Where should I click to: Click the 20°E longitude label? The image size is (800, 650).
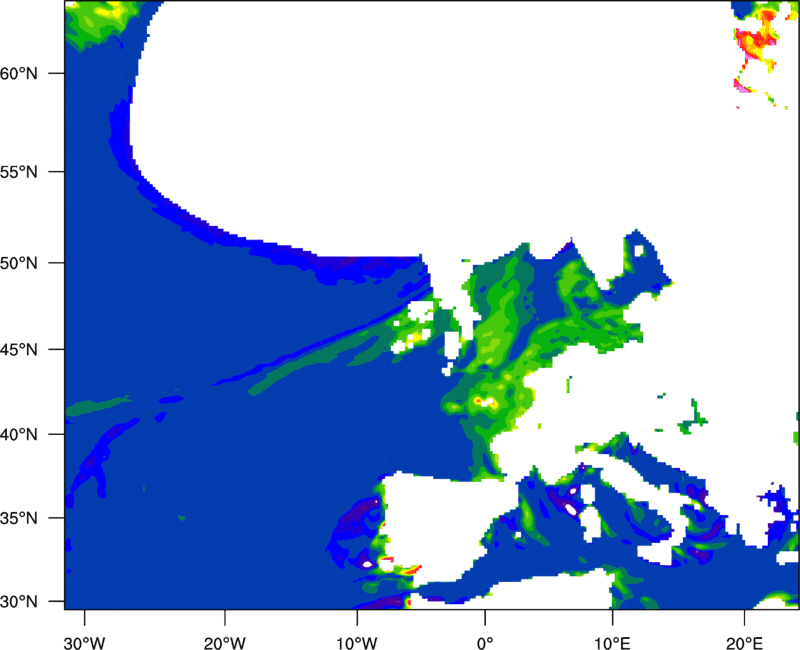tap(744, 643)
